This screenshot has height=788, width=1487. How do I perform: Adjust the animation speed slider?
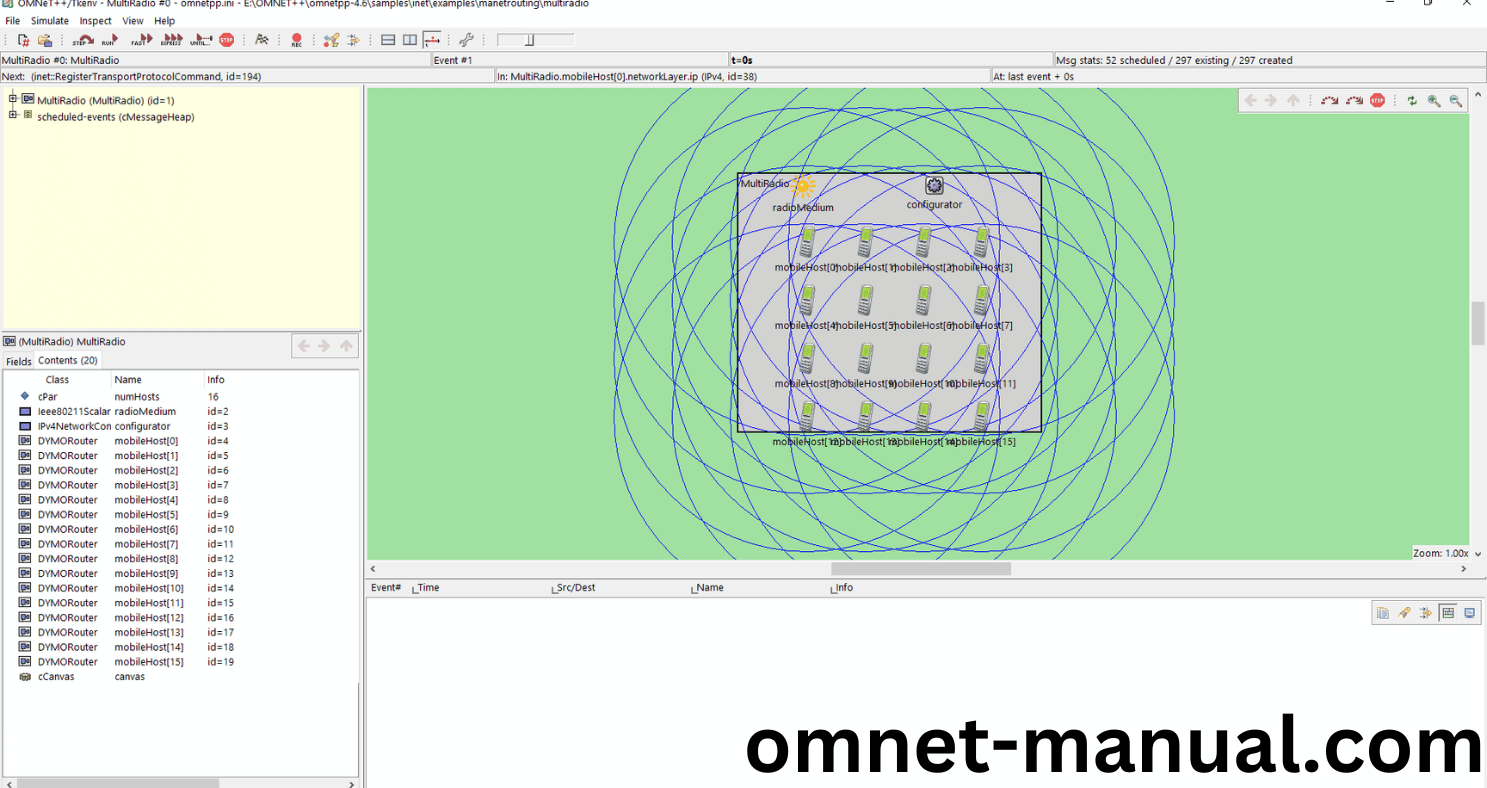[531, 40]
